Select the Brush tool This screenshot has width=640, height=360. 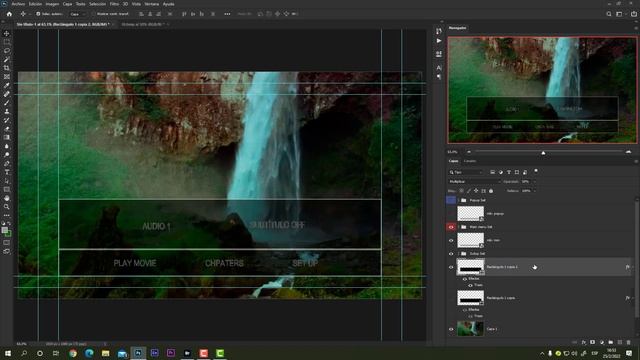(x=7, y=103)
